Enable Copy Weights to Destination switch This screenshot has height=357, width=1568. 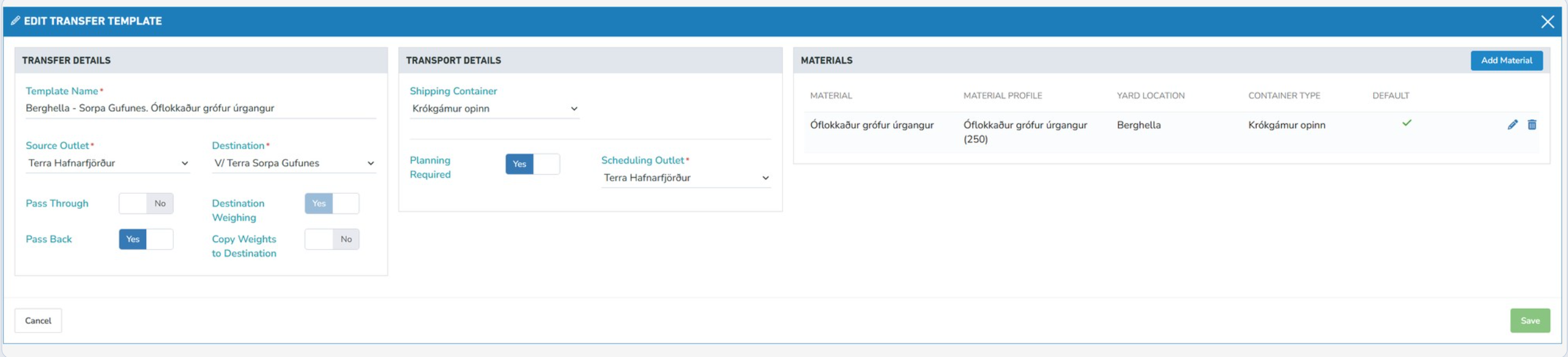(332, 239)
